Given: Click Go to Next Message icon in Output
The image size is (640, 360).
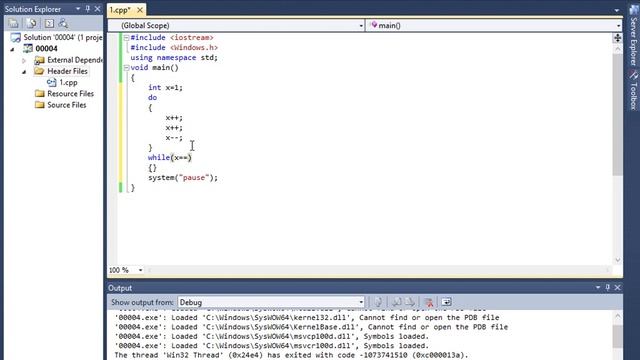Looking at the screenshot, I should tap(410, 302).
